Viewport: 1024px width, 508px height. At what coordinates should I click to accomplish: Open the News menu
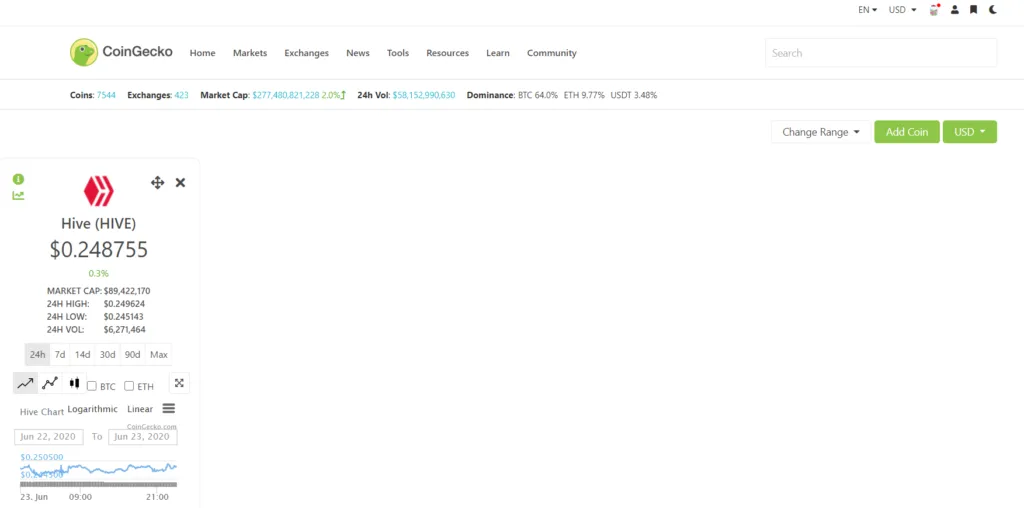358,53
